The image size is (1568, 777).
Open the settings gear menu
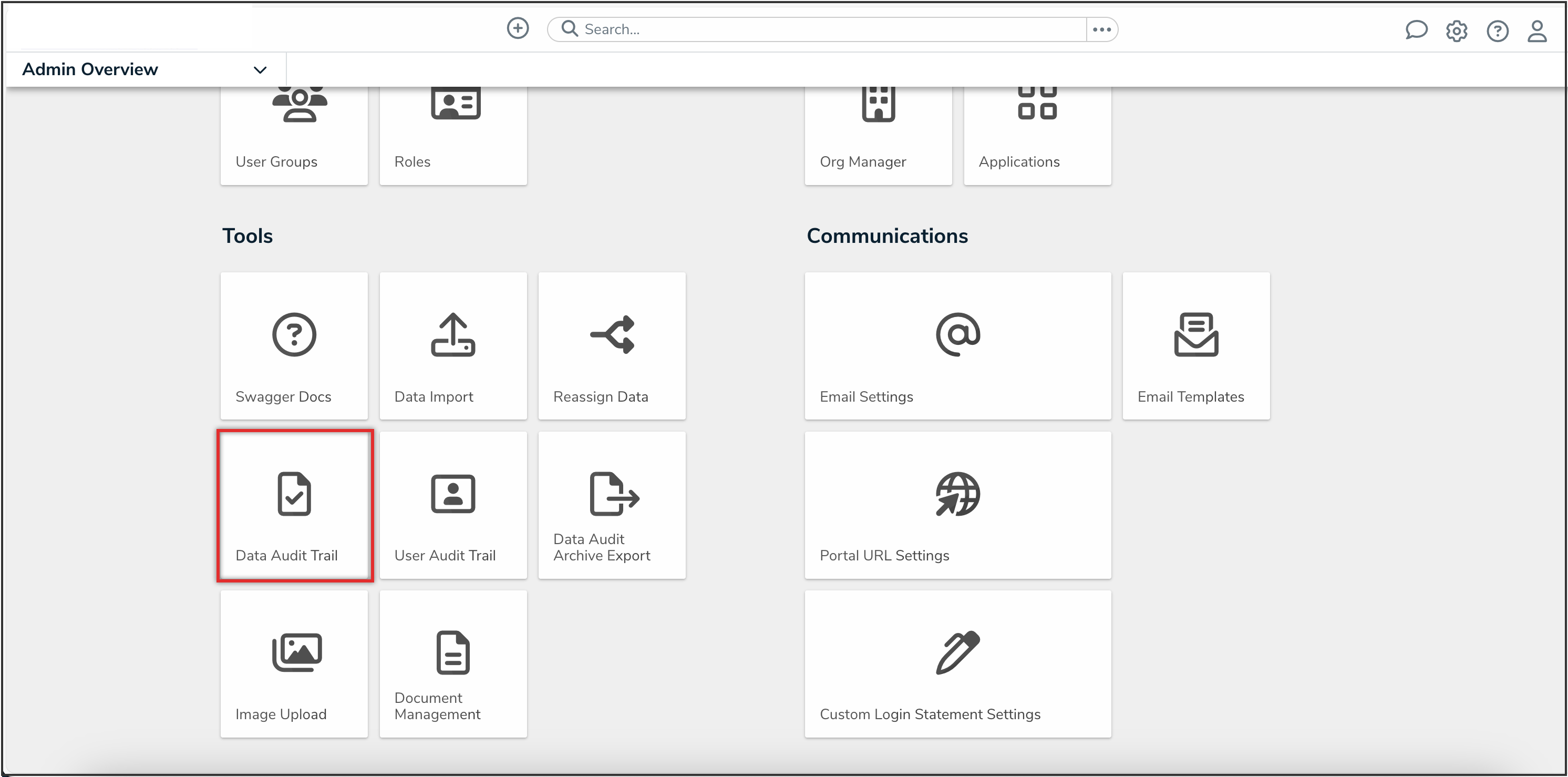(1456, 30)
